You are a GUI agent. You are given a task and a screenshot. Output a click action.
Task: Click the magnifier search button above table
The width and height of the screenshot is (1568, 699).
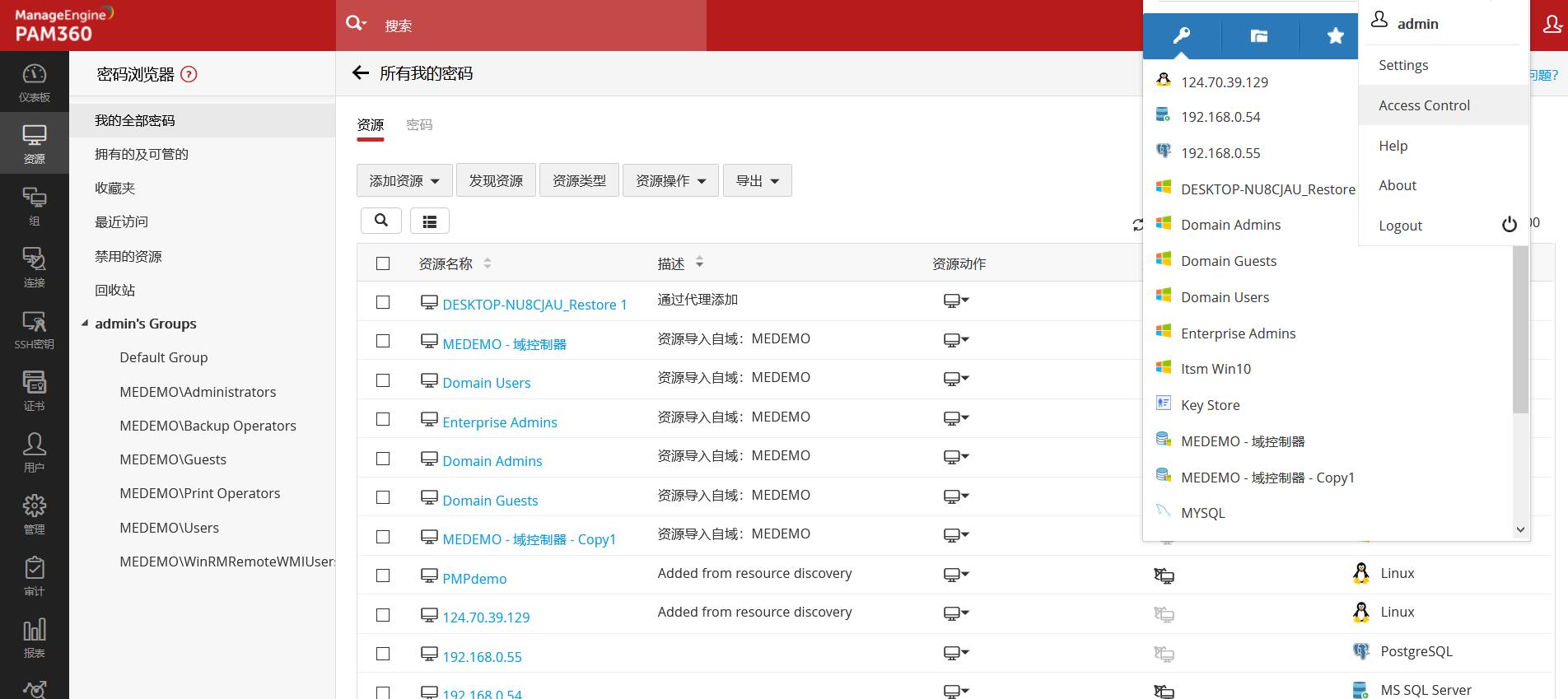coord(380,221)
